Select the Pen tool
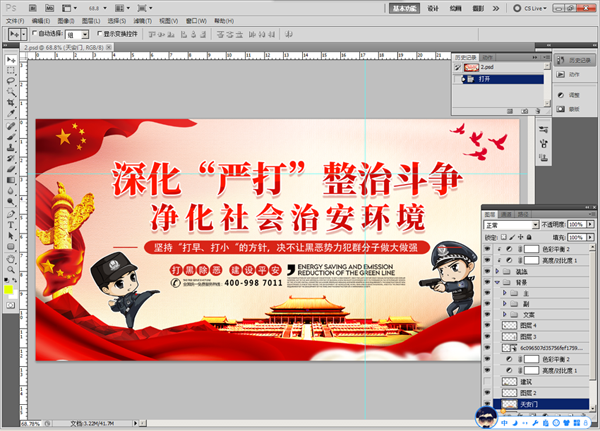Viewport: 600px width, 431px height. 11,214
